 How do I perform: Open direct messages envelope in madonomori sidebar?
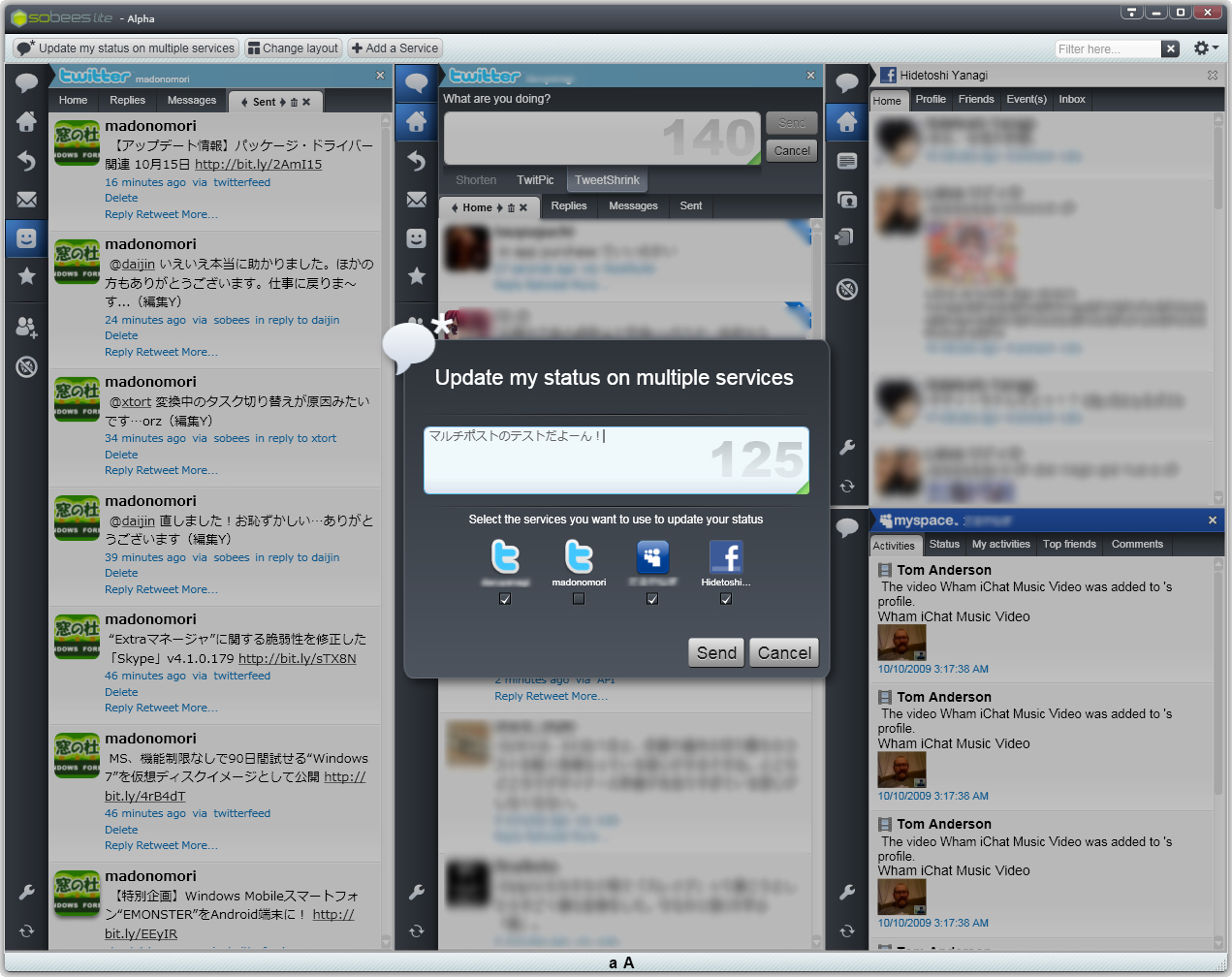point(26,200)
